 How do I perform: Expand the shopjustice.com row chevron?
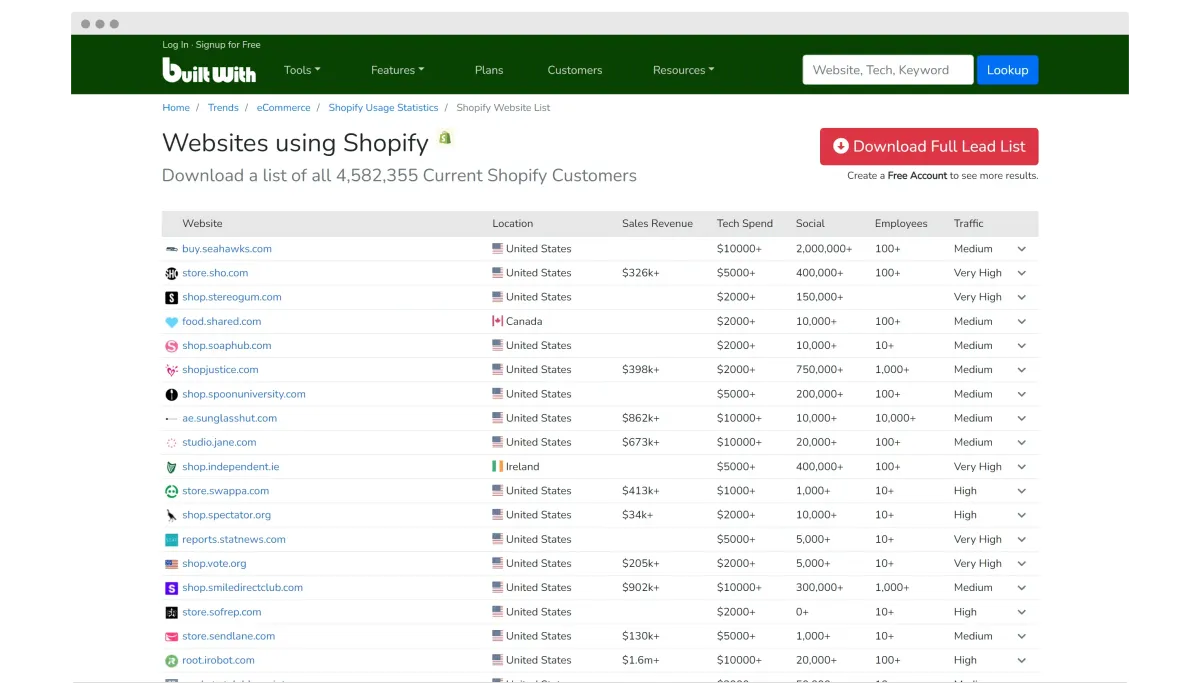(1022, 370)
